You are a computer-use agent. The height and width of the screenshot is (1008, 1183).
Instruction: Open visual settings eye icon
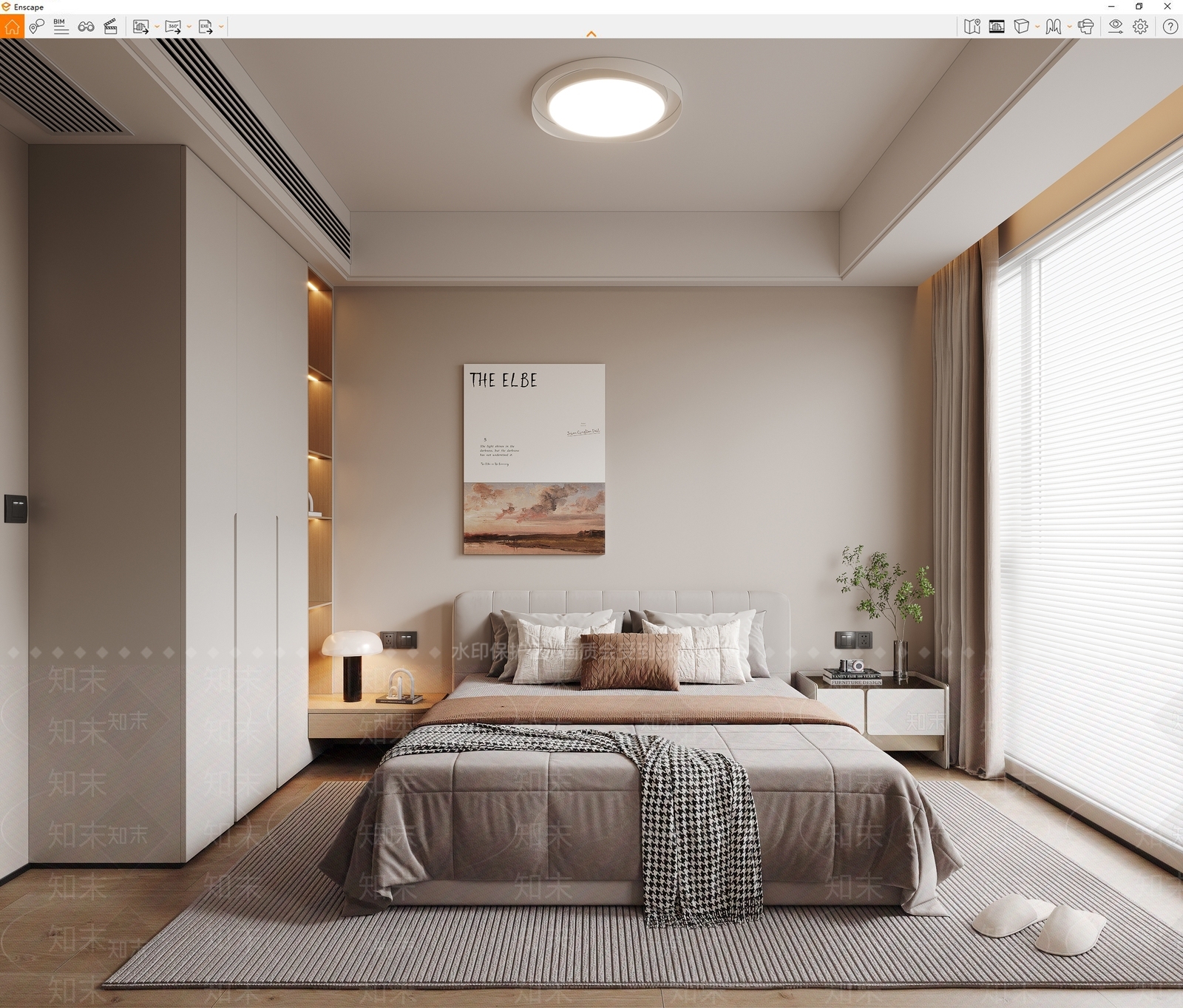(1116, 27)
